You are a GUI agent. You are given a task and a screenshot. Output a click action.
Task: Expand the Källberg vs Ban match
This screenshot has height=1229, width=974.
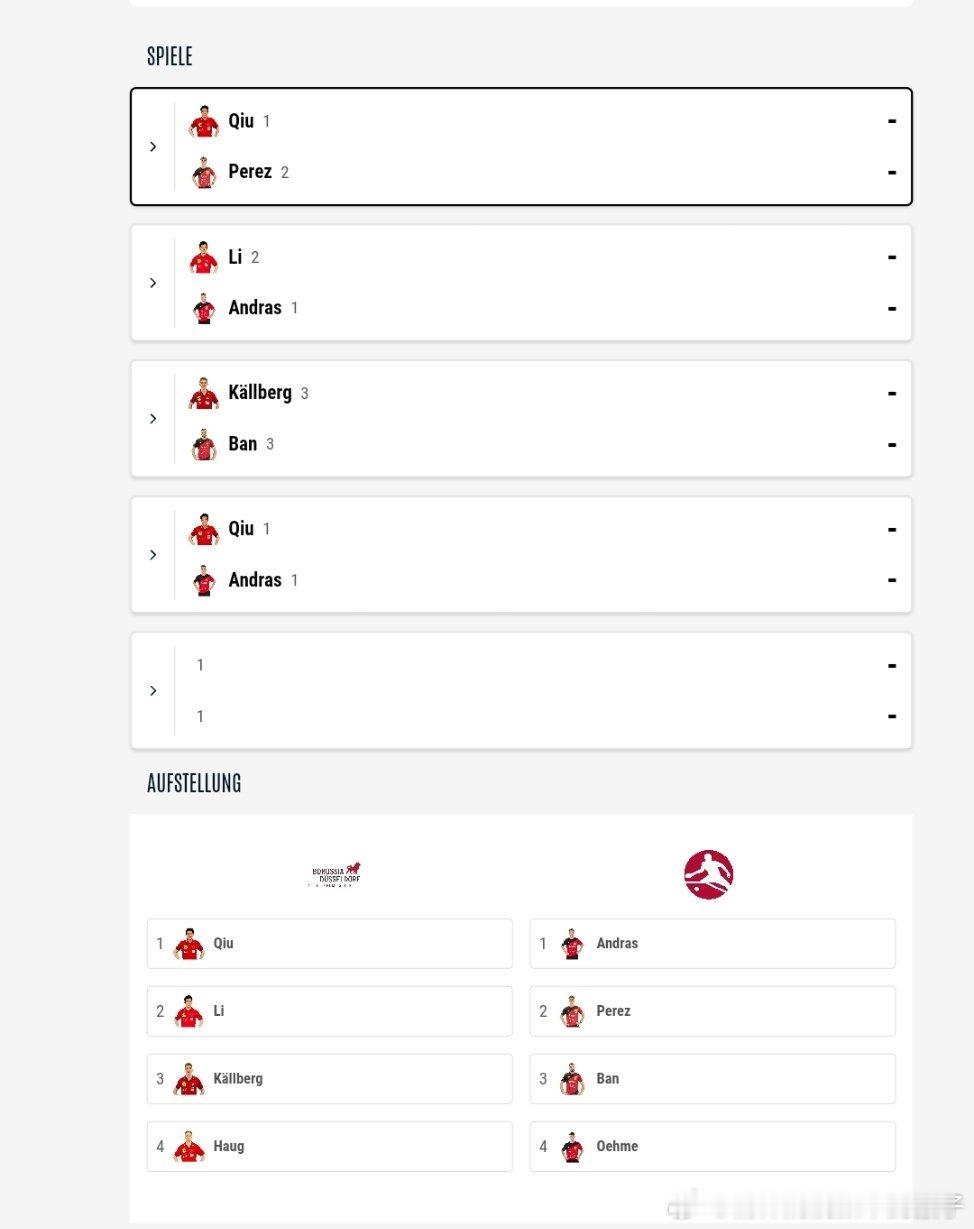pos(153,419)
